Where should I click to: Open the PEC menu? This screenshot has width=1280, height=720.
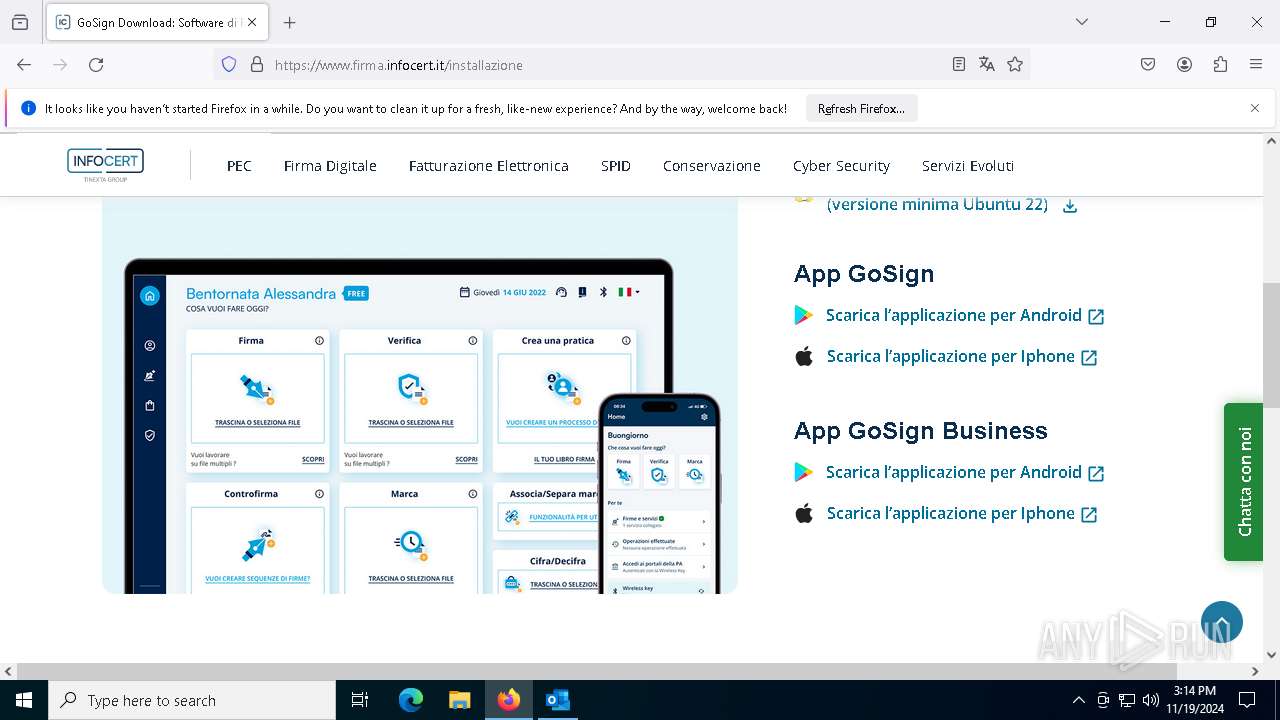click(x=239, y=166)
